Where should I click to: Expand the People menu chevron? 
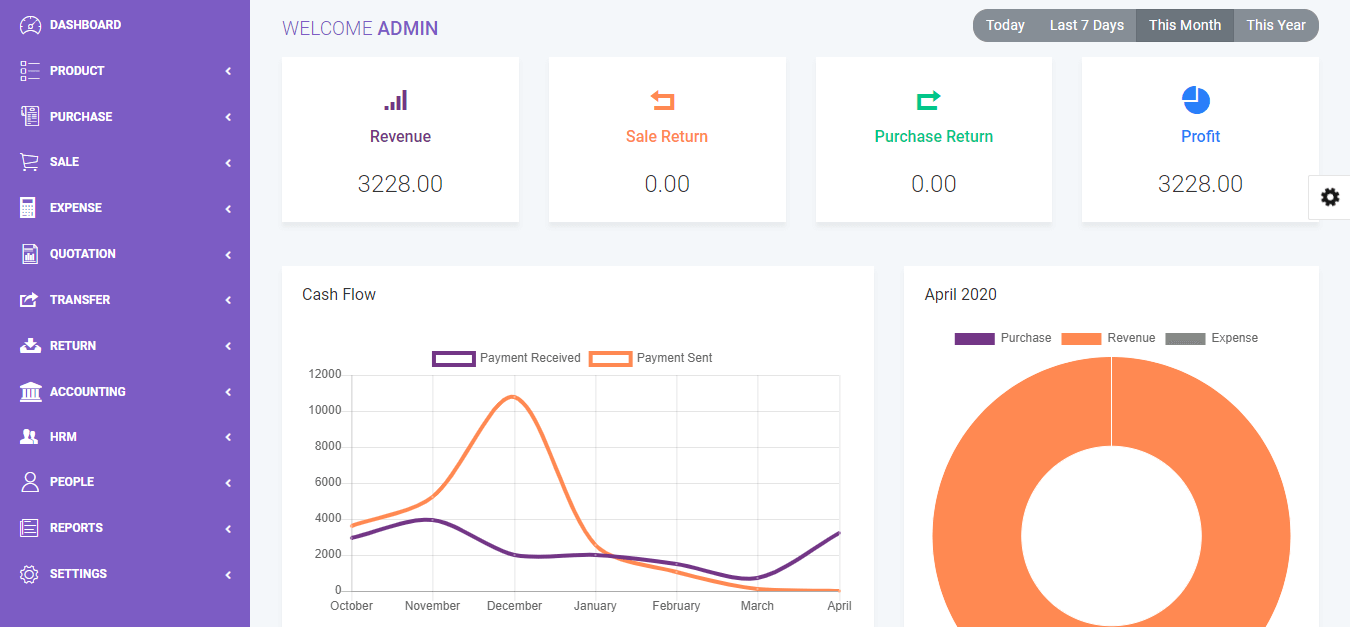228,482
